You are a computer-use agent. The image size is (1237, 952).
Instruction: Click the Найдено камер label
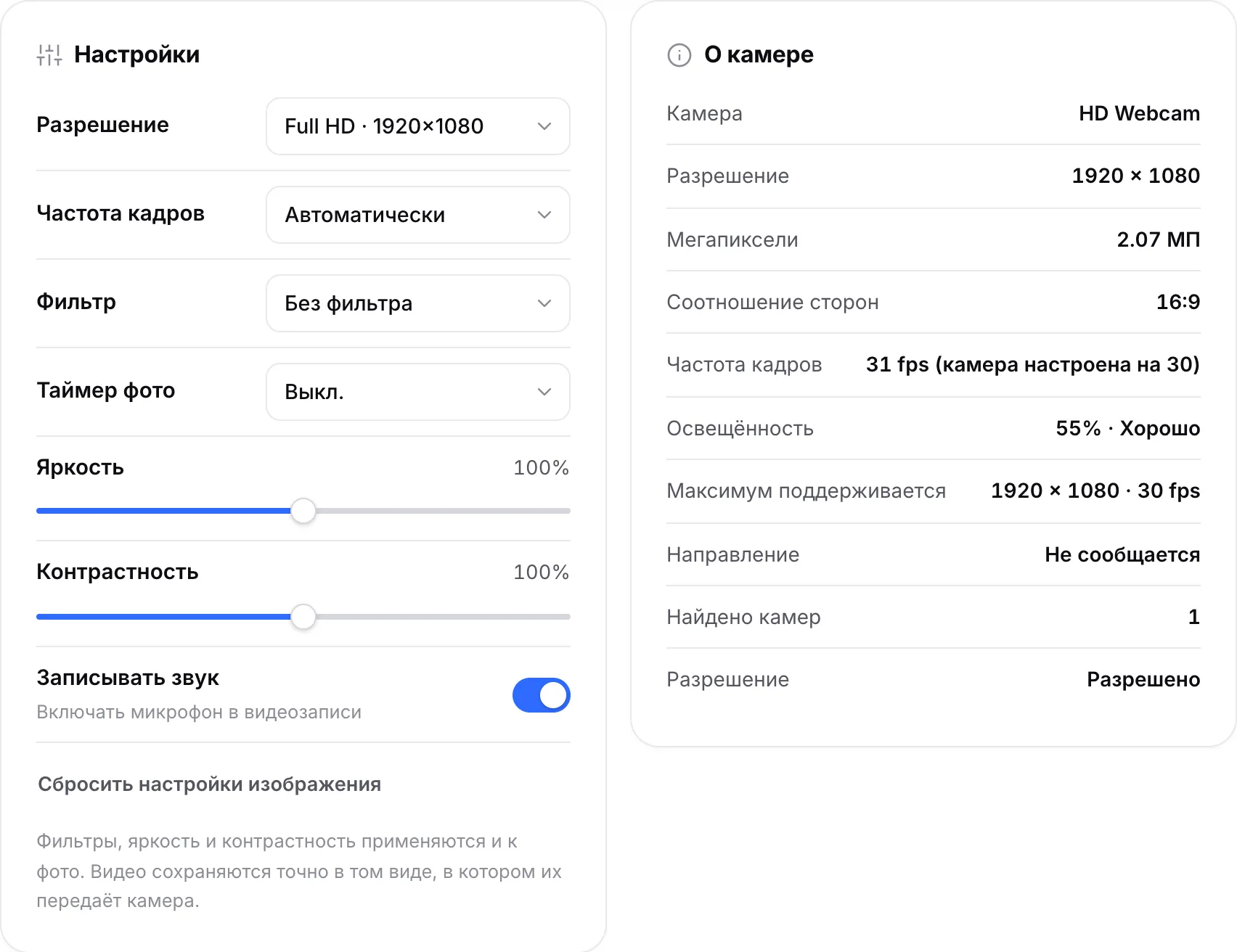pyautogui.click(x=743, y=617)
